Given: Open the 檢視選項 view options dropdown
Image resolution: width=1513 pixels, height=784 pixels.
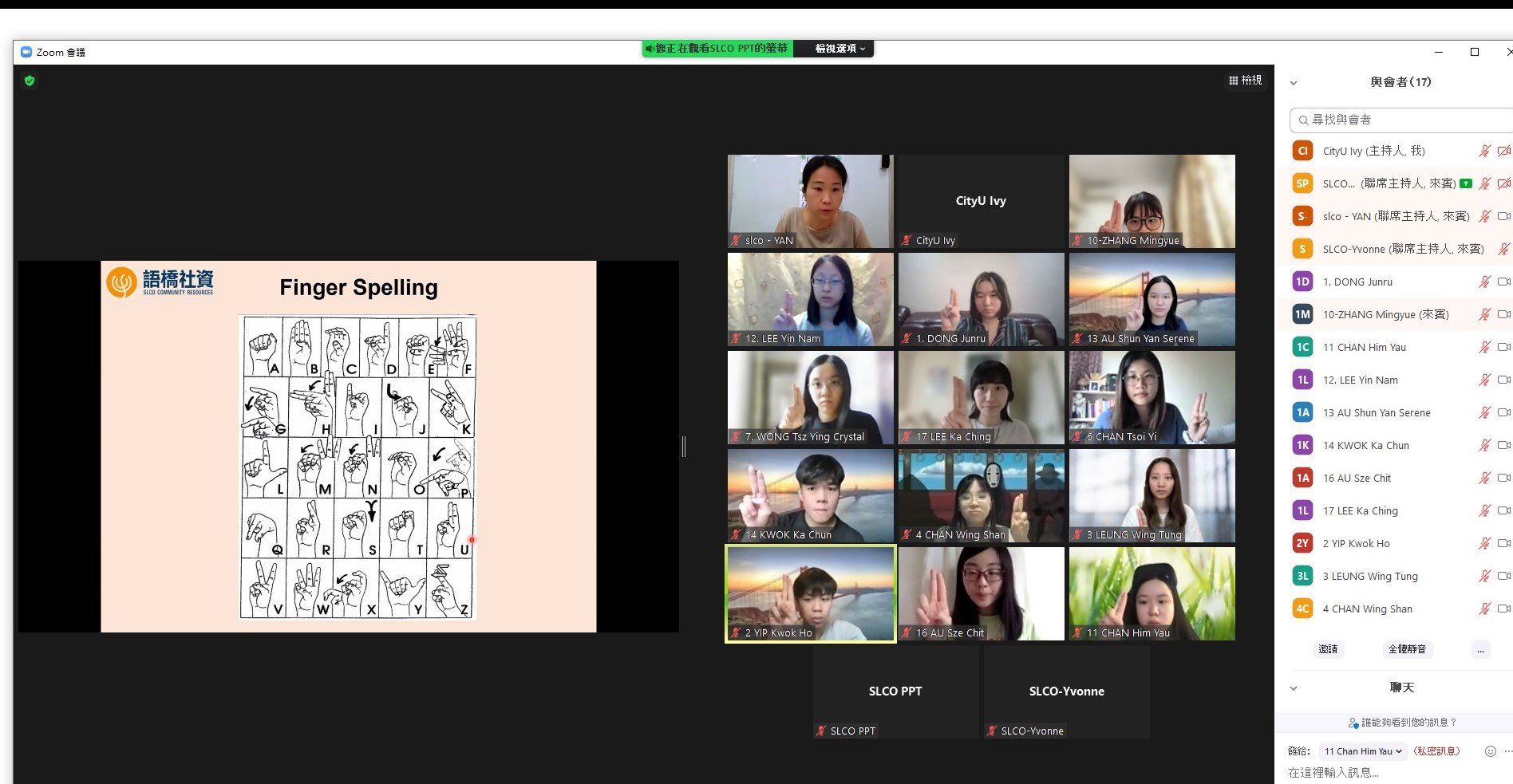Looking at the screenshot, I should [839, 49].
